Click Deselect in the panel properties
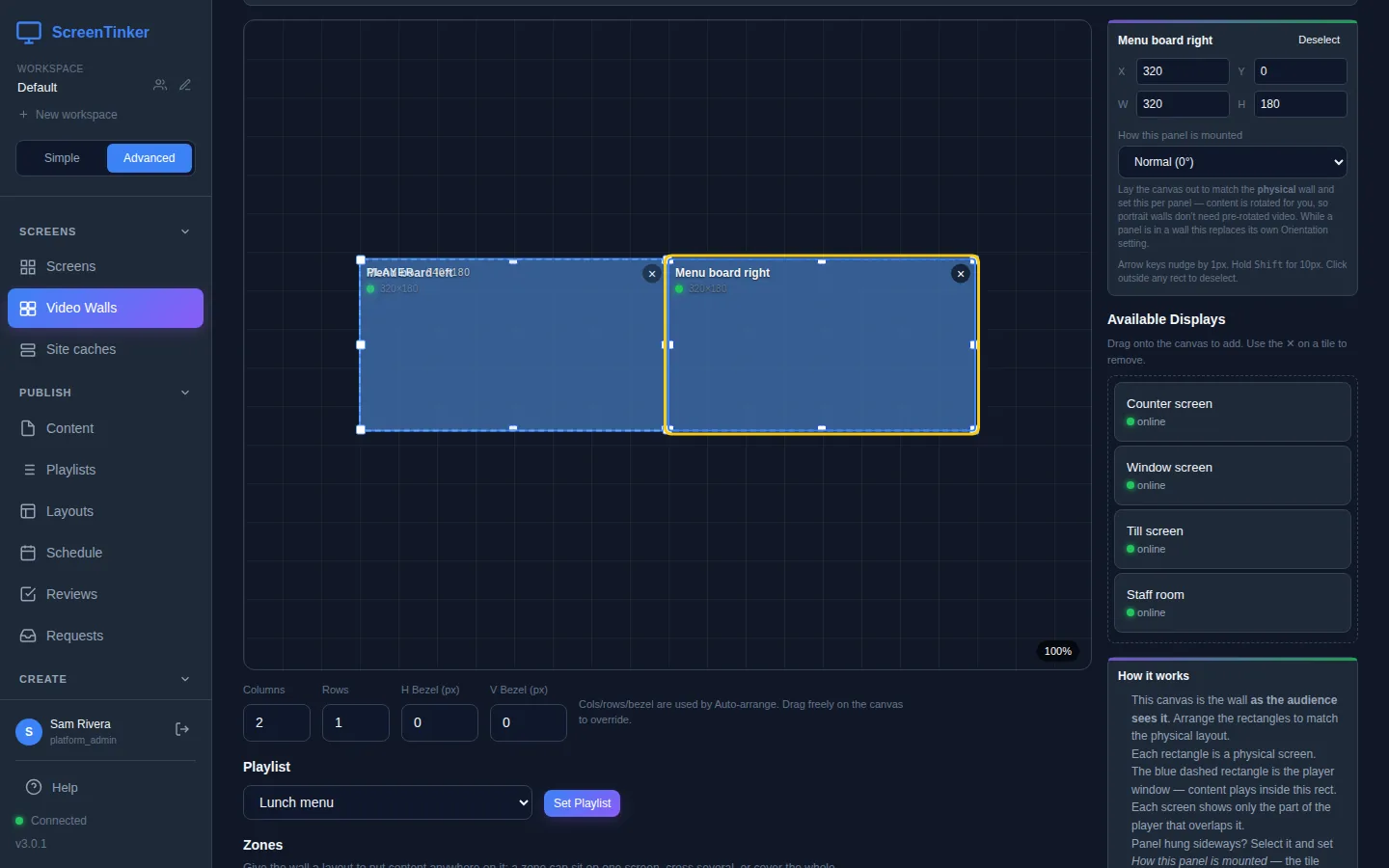 point(1319,40)
